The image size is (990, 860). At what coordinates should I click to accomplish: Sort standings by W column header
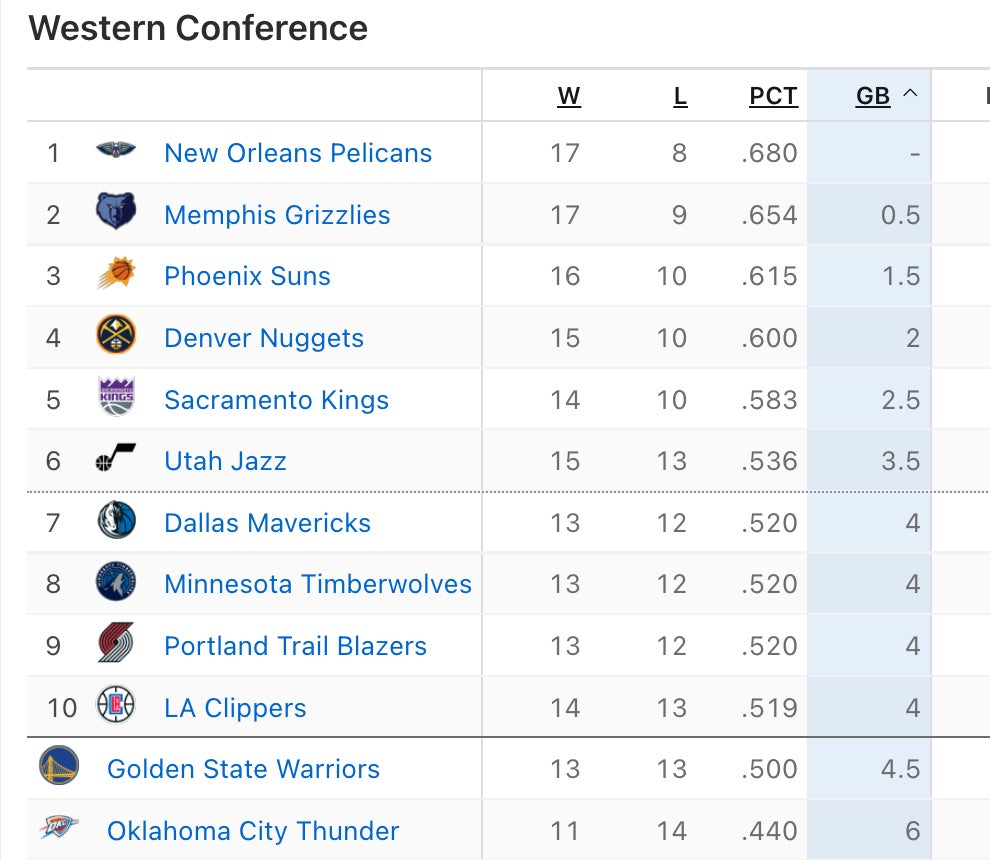click(569, 96)
